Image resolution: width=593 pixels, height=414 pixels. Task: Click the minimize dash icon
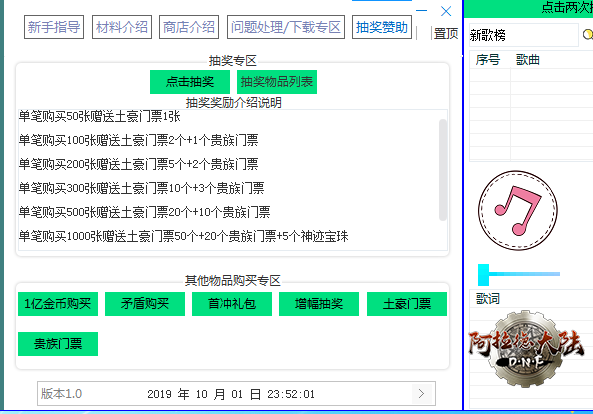[421, 10]
